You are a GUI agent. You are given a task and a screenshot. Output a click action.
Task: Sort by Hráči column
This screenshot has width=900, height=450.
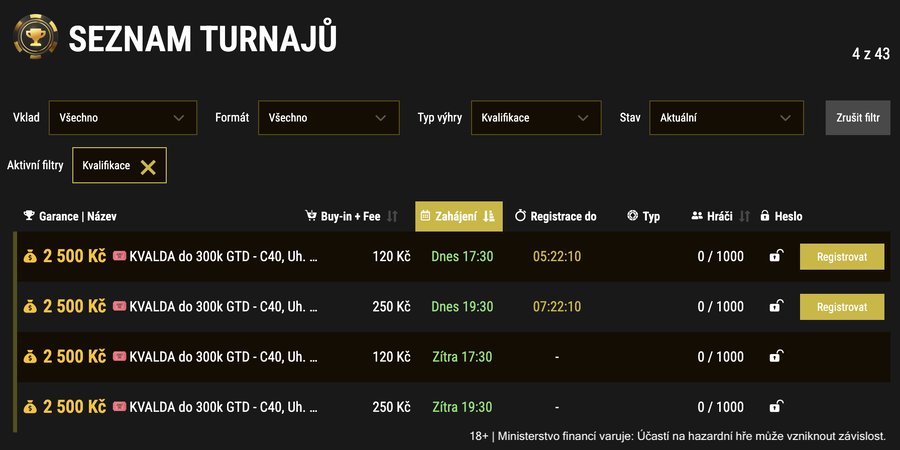click(720, 216)
